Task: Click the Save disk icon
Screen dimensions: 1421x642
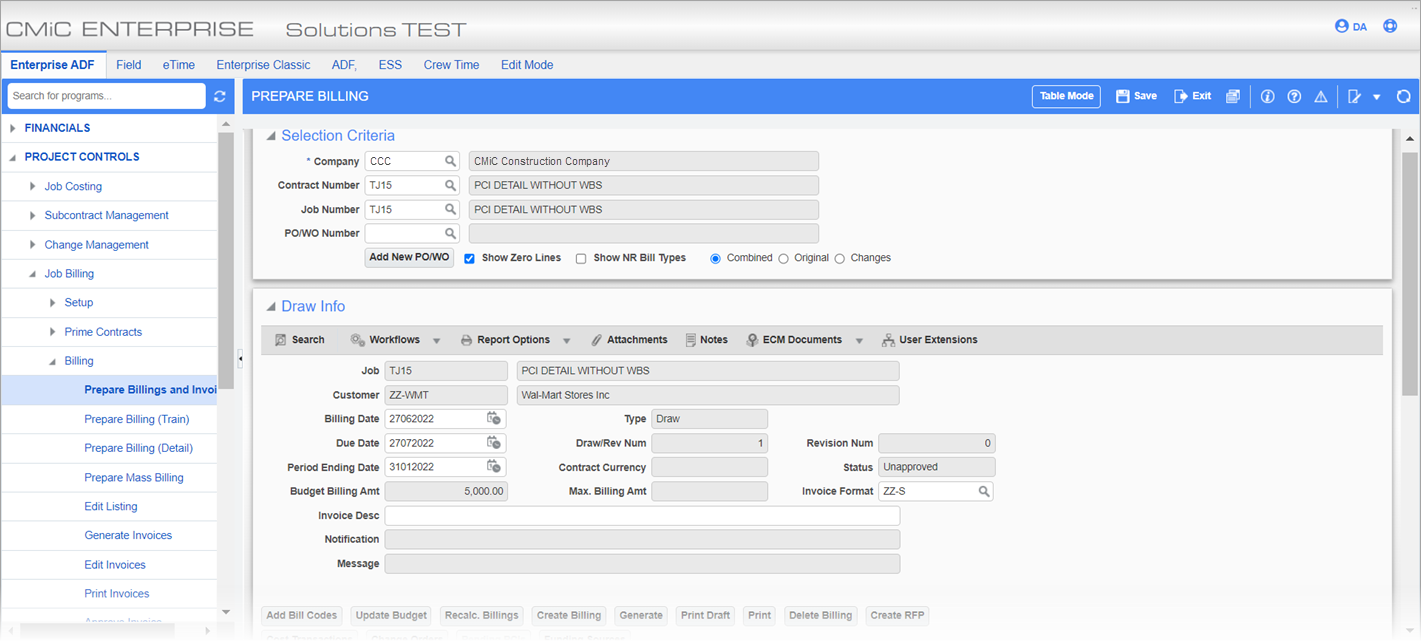Action: point(1123,96)
